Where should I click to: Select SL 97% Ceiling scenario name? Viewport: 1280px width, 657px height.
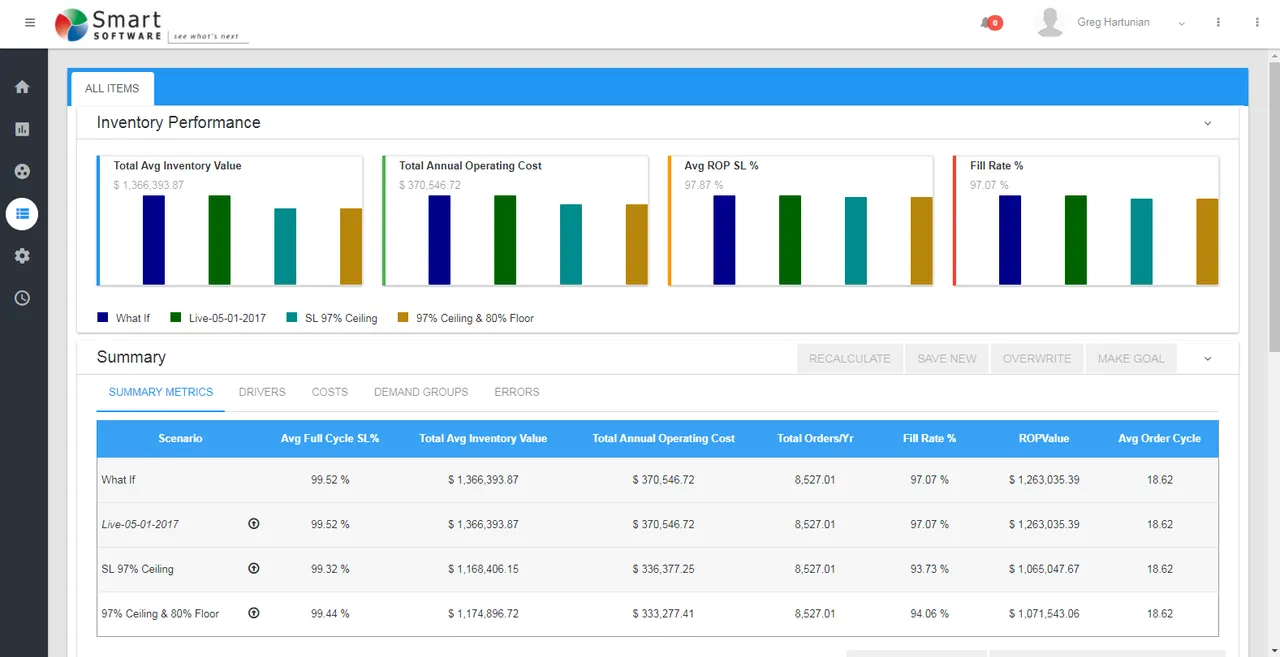137,569
